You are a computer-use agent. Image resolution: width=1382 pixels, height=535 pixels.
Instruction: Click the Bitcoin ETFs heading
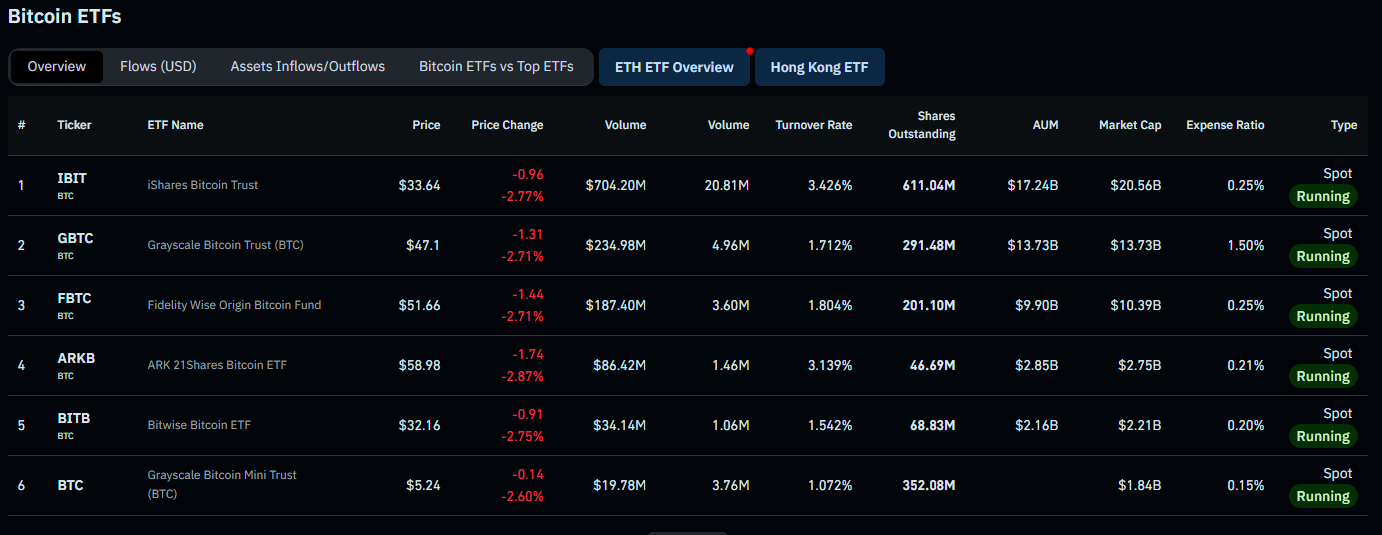coord(64,16)
